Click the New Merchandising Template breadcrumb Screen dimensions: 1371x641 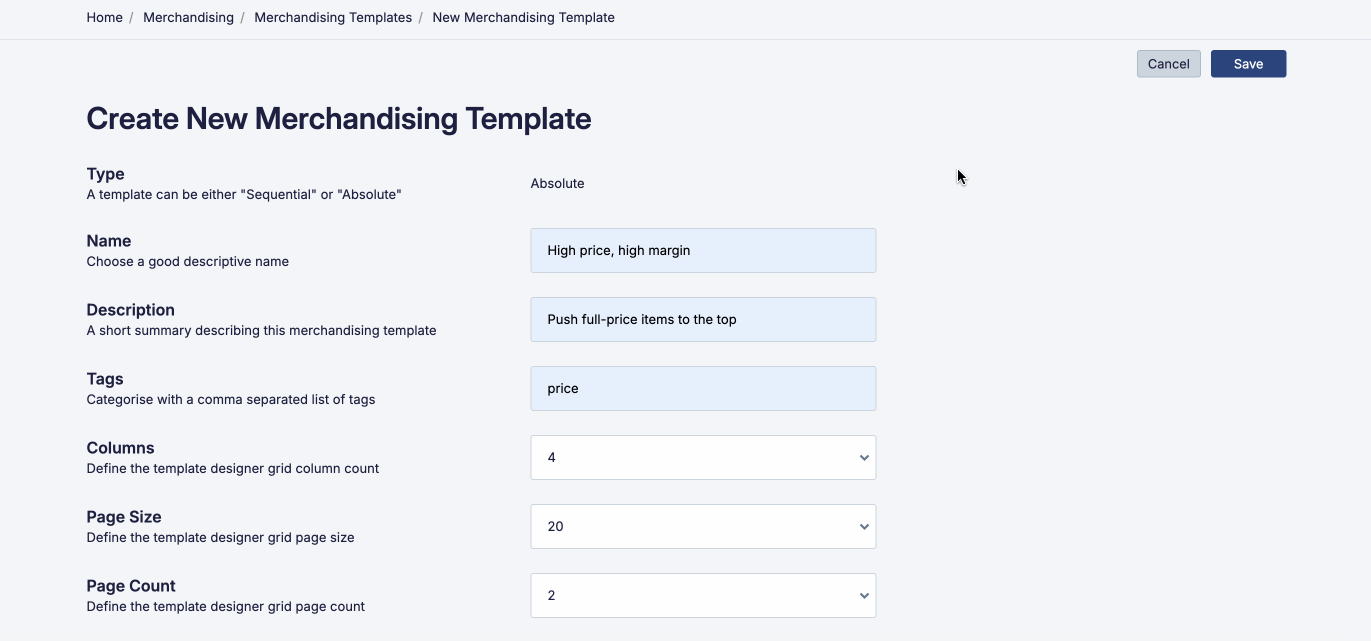[523, 17]
